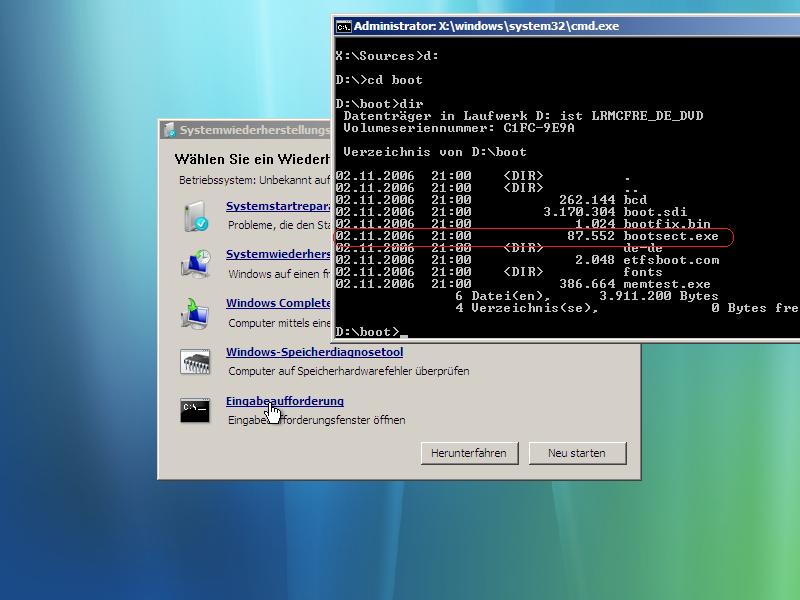Viewport: 800px width, 600px height.
Task: Open the Systemwiederherstellung link
Action: (x=278, y=254)
